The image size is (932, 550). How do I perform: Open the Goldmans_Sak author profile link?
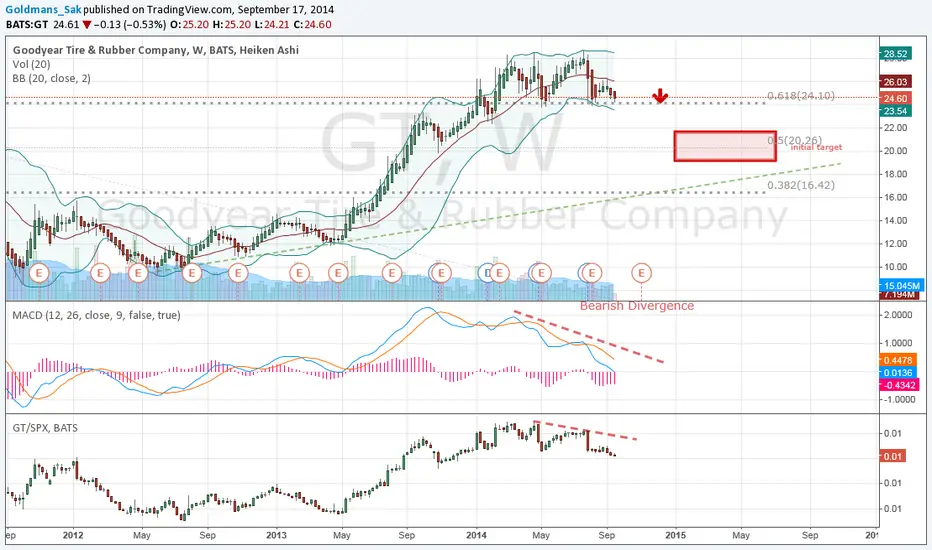coord(43,10)
